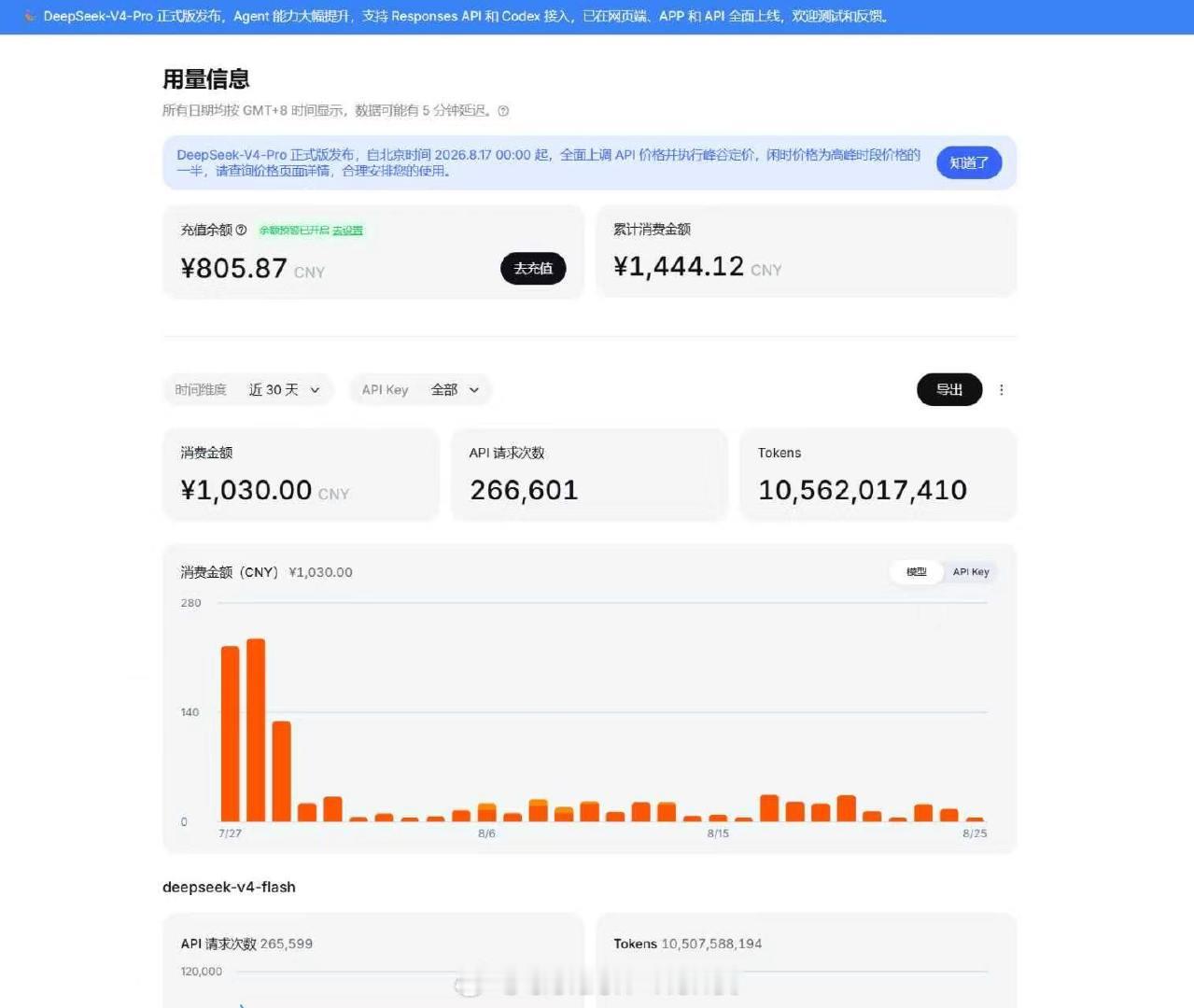This screenshot has height=1008, width=1194.
Task: Click the tallest orange bar in the spending chart
Action: pos(256,730)
